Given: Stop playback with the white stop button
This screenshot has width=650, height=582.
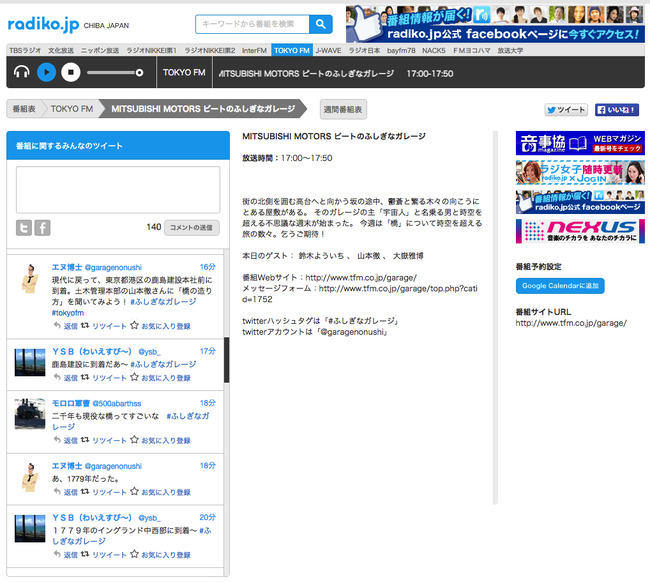Looking at the screenshot, I should tap(71, 72).
